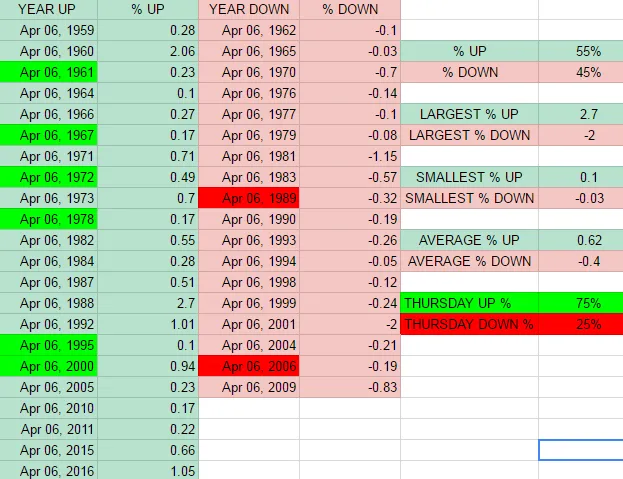Select the 2.7 cell beside Apr 06, 1988
Screen dimensions: 623x479
148,303
